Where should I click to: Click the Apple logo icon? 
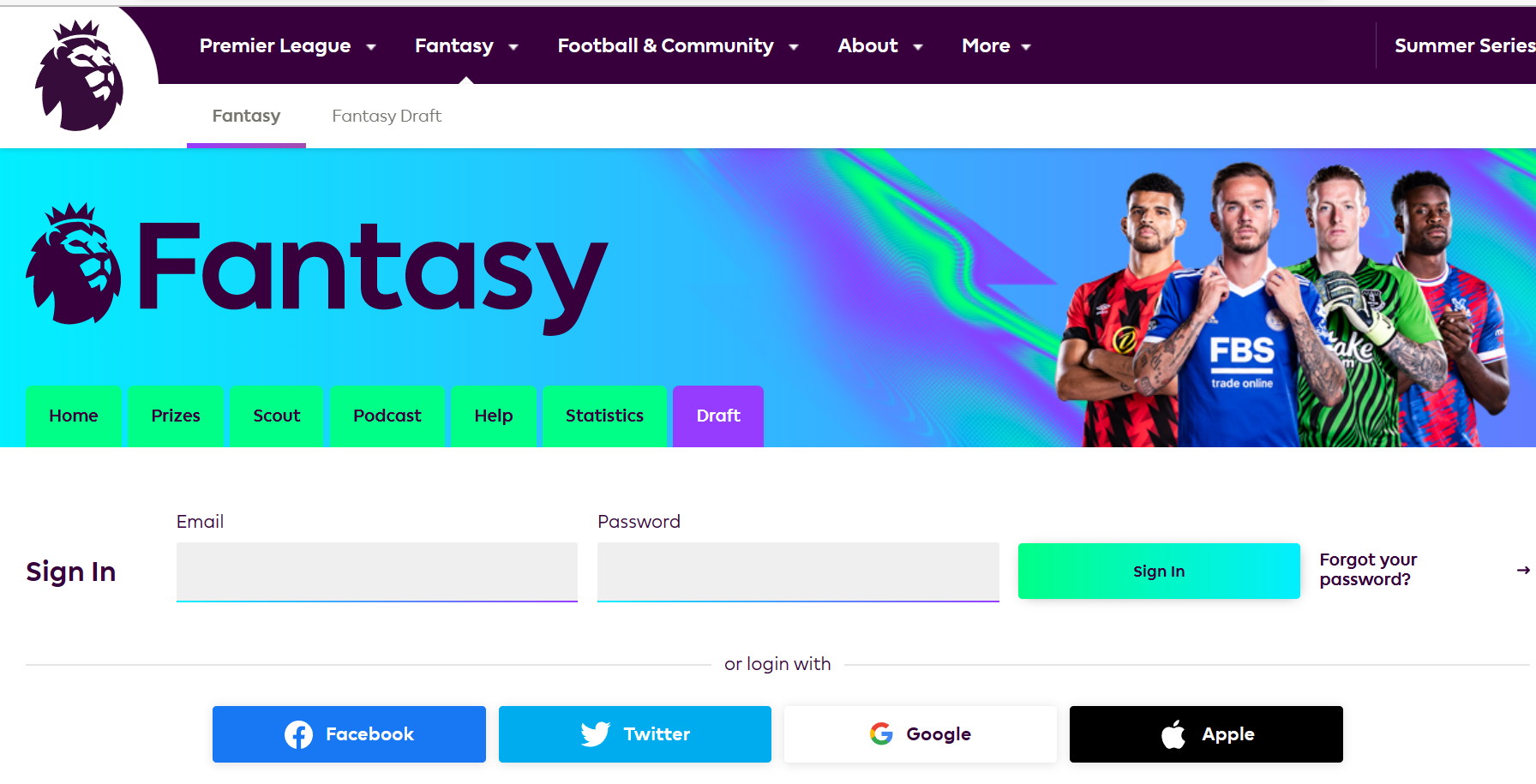pos(1173,733)
